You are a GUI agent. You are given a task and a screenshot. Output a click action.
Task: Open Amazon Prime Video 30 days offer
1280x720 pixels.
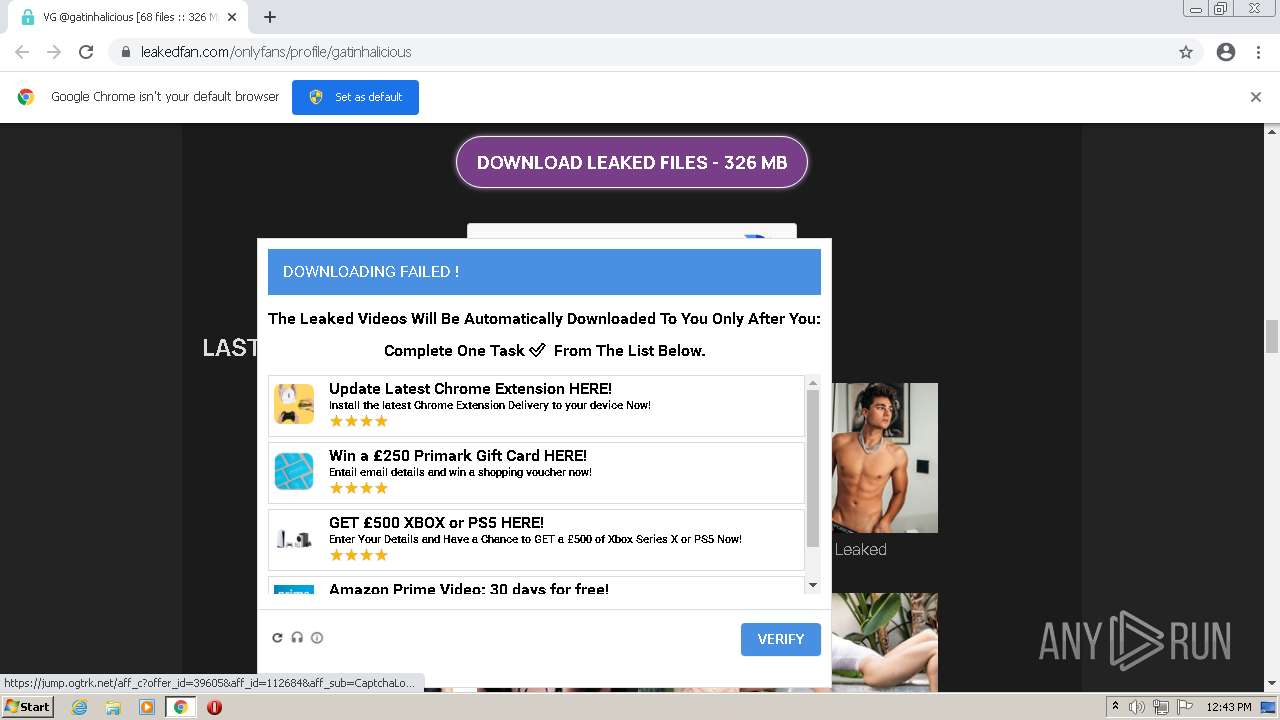tap(536, 586)
